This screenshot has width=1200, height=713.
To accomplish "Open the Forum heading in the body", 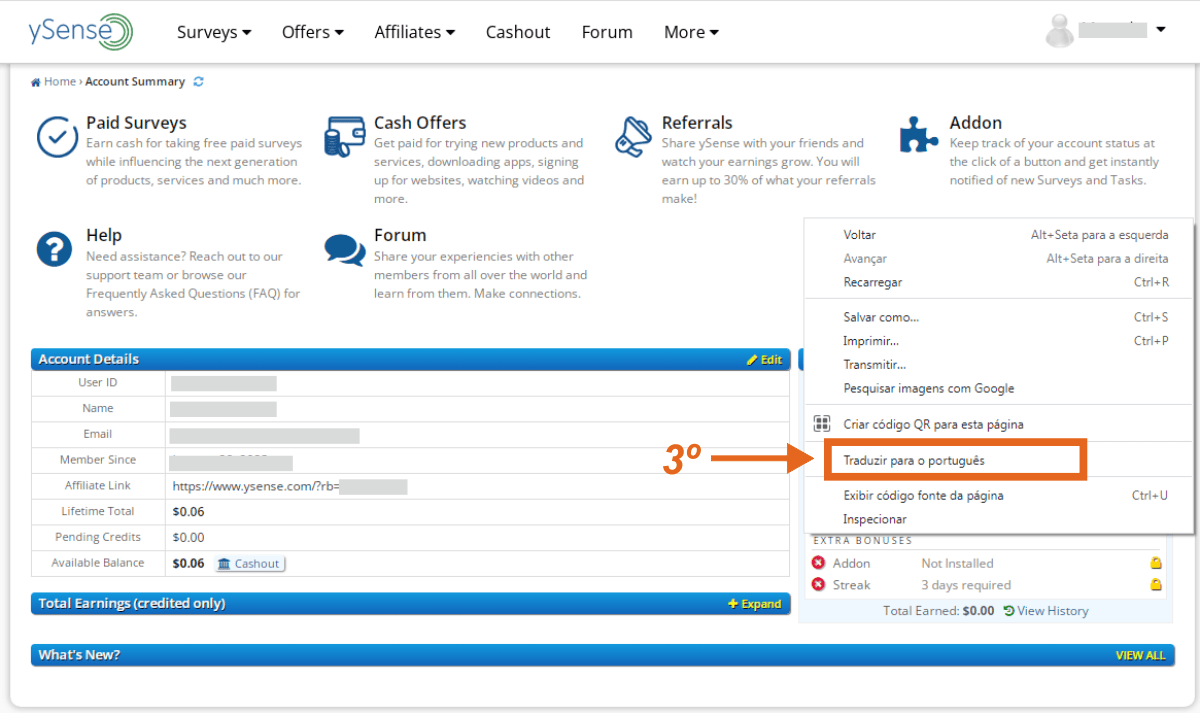I will pos(400,235).
